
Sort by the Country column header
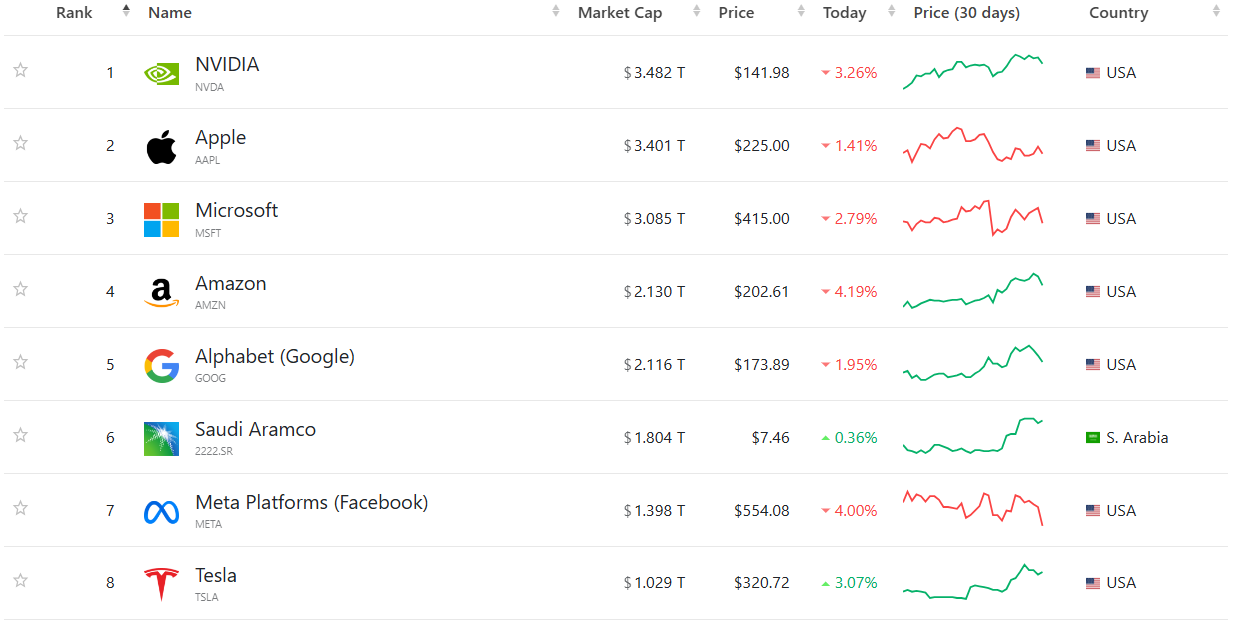[x=1118, y=13]
